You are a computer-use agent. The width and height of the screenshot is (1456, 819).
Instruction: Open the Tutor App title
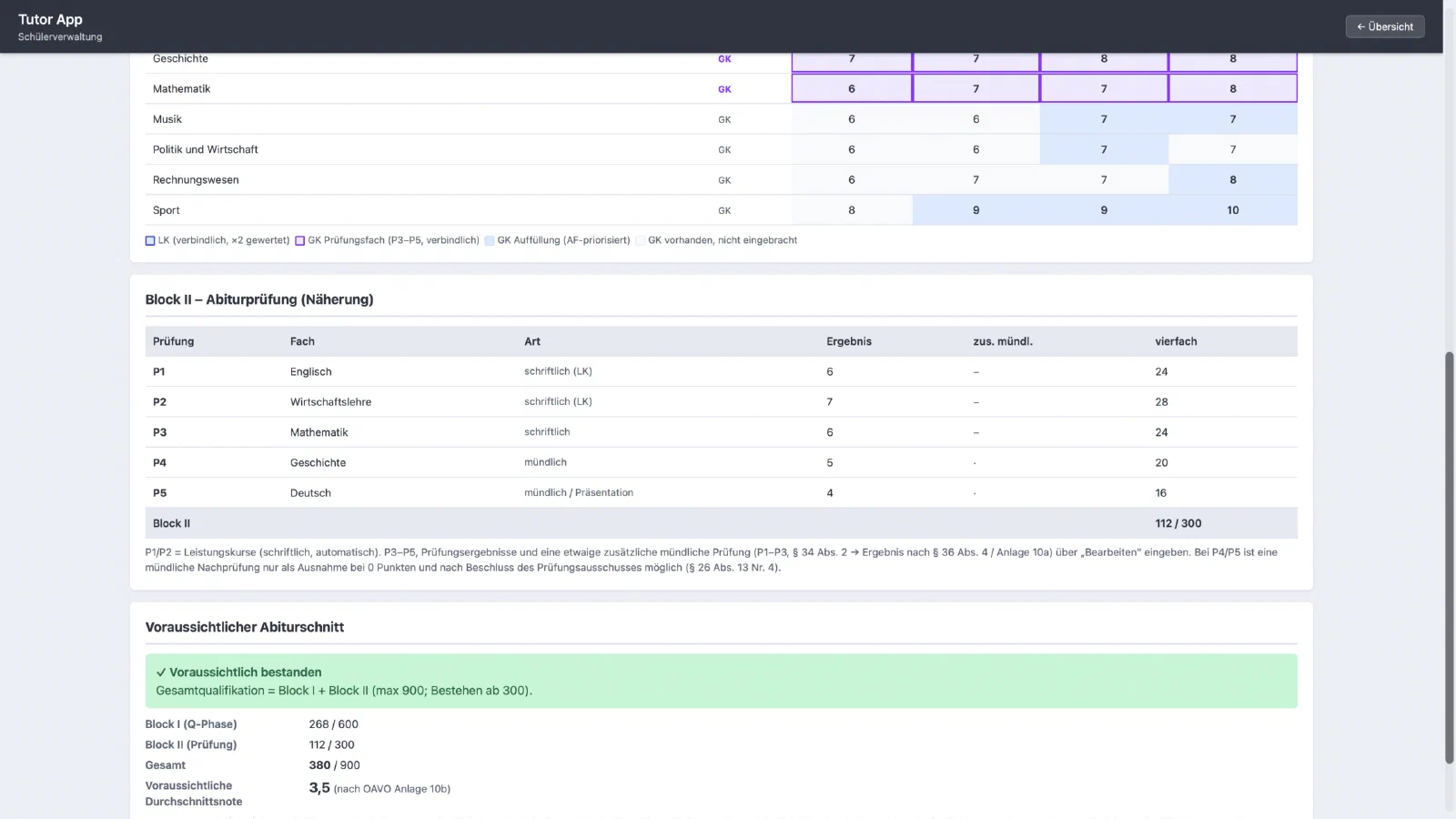50,19
